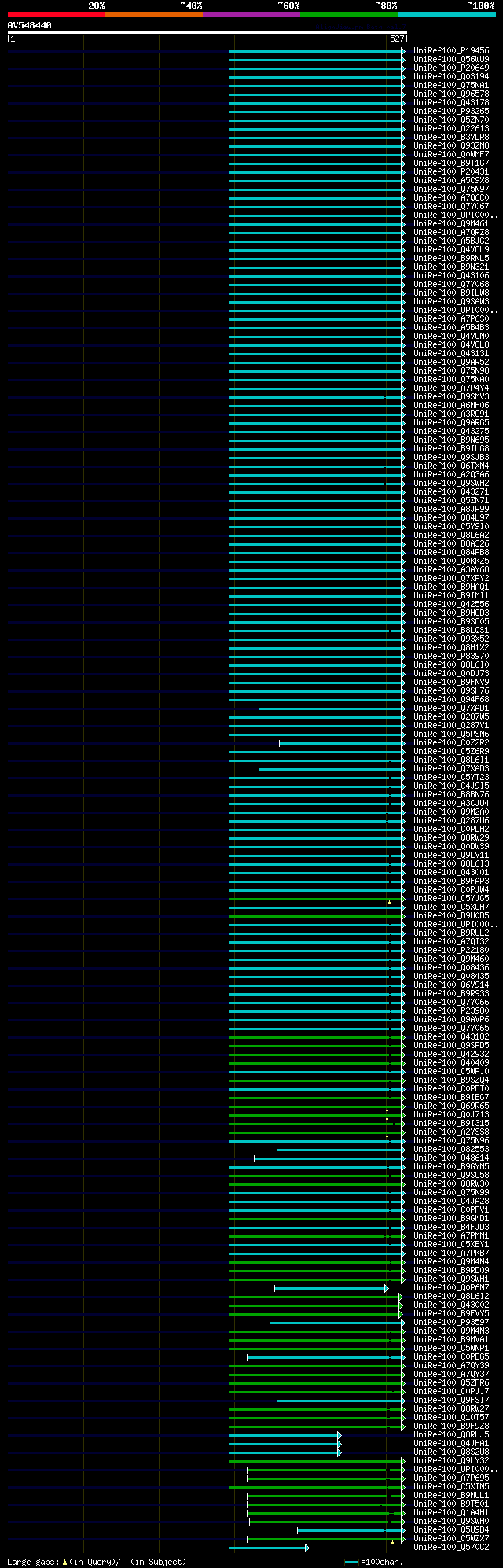The width and height of the screenshot is (503, 1568).
Task: Click the orange ~40% identity legend segment
Action: coord(153,14)
